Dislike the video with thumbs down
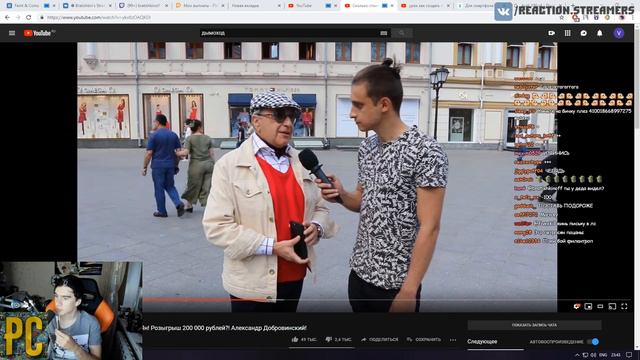This screenshot has height=360, width=640. coord(338,340)
